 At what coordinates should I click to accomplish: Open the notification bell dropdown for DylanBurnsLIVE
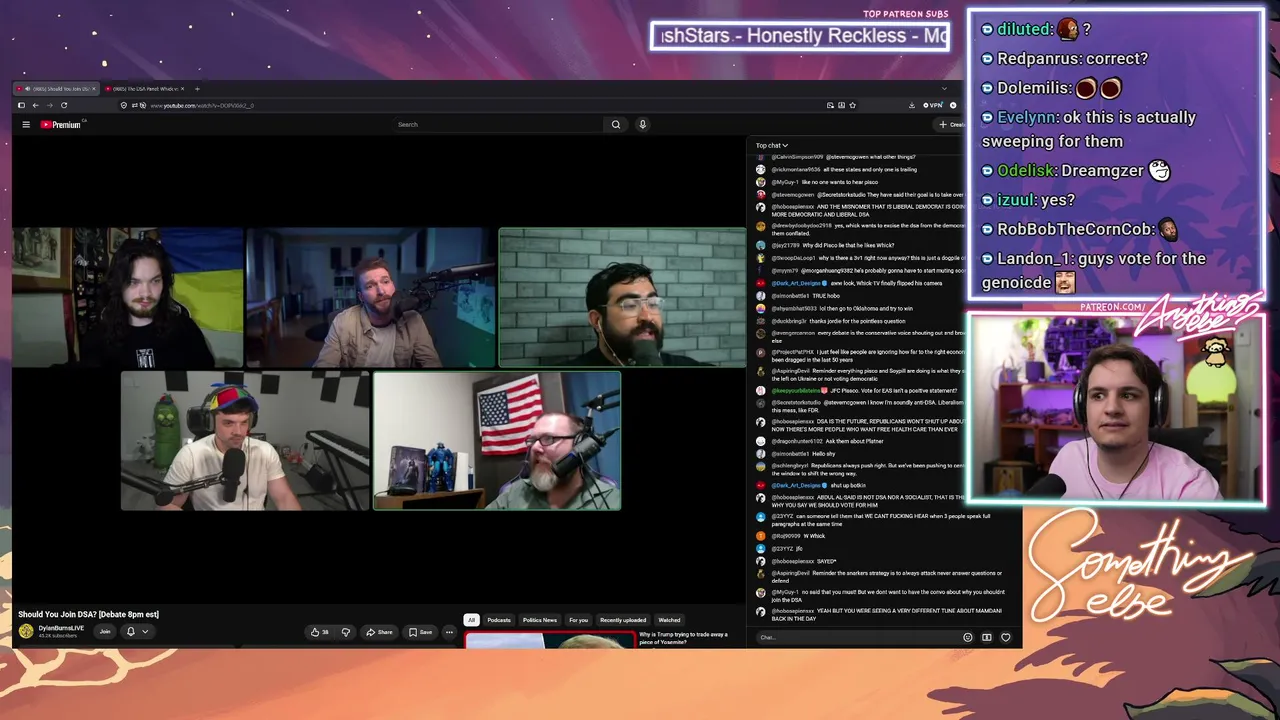(x=137, y=631)
